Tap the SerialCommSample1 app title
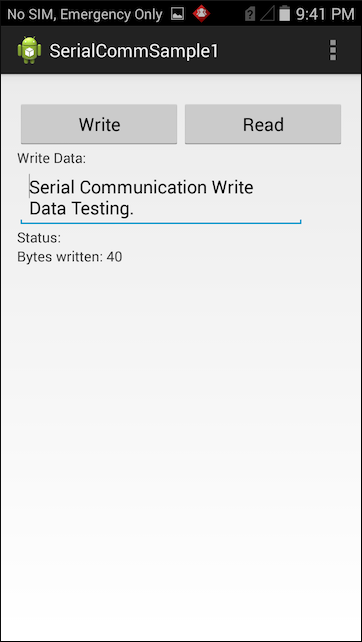This screenshot has height=642, width=362. pyautogui.click(x=134, y=51)
